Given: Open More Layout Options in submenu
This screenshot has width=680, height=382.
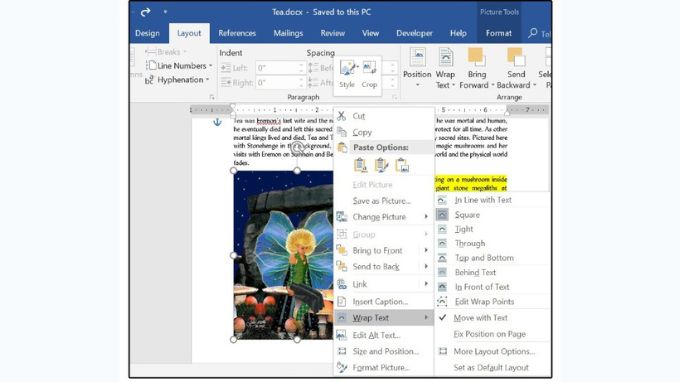Looking at the screenshot, I should click(x=492, y=351).
